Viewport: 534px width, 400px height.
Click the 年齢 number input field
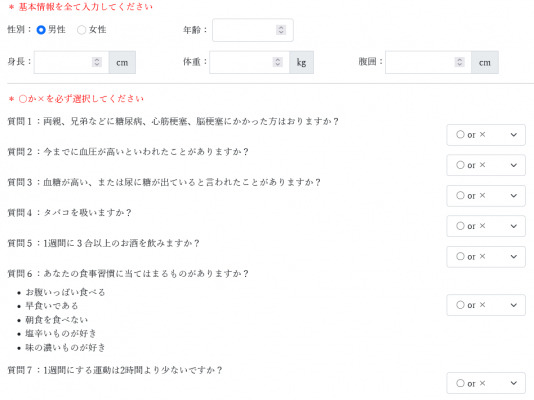coord(253,30)
